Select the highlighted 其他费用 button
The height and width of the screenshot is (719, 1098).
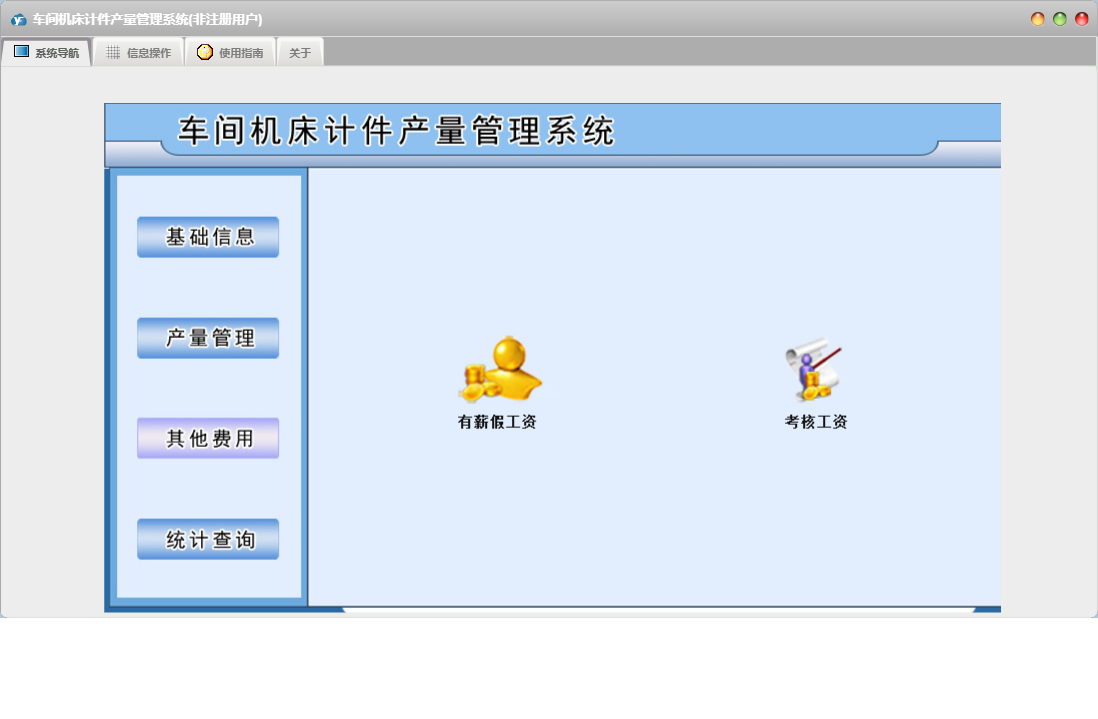click(x=208, y=438)
